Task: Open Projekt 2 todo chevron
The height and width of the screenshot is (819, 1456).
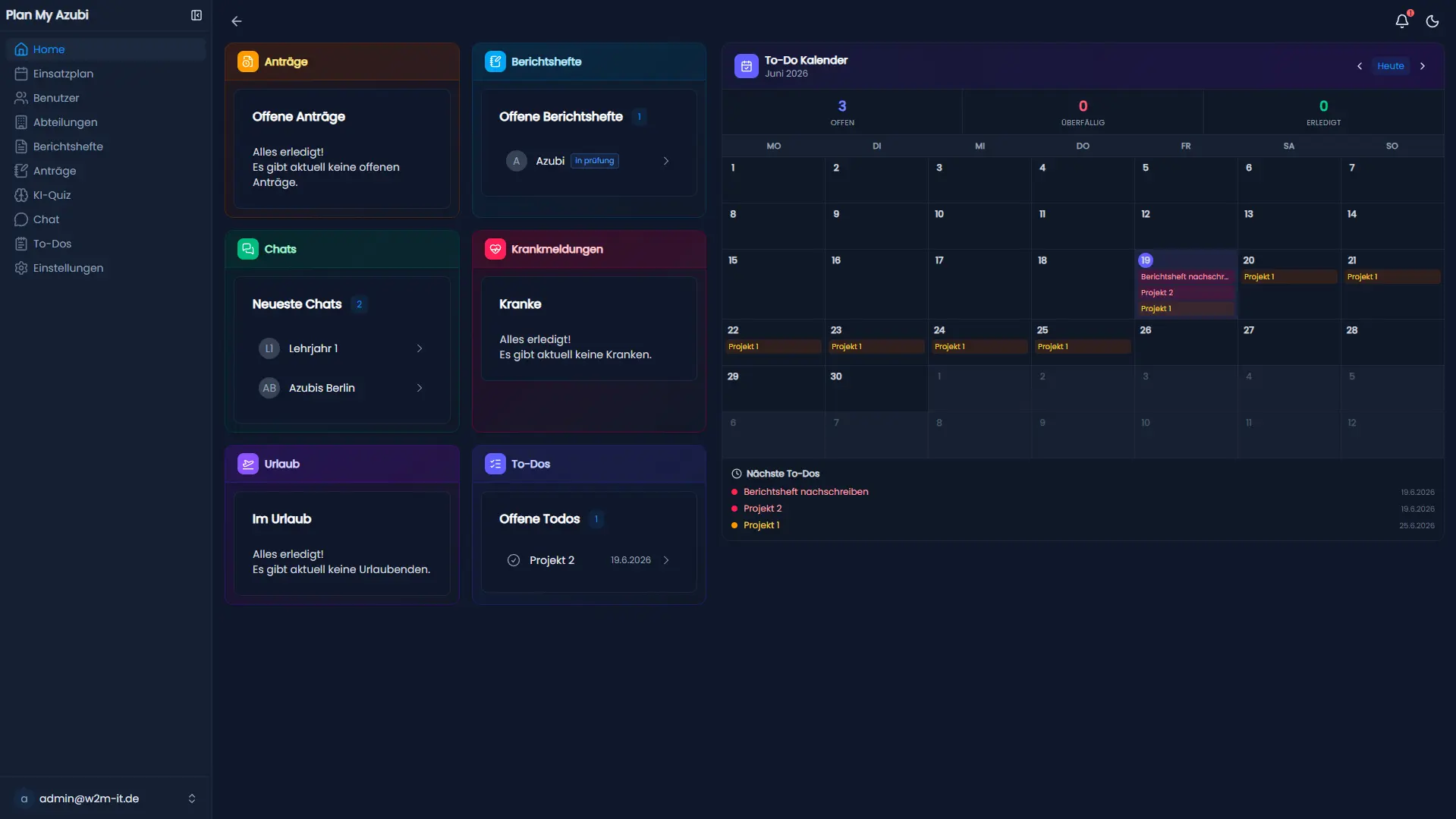Action: click(x=666, y=560)
